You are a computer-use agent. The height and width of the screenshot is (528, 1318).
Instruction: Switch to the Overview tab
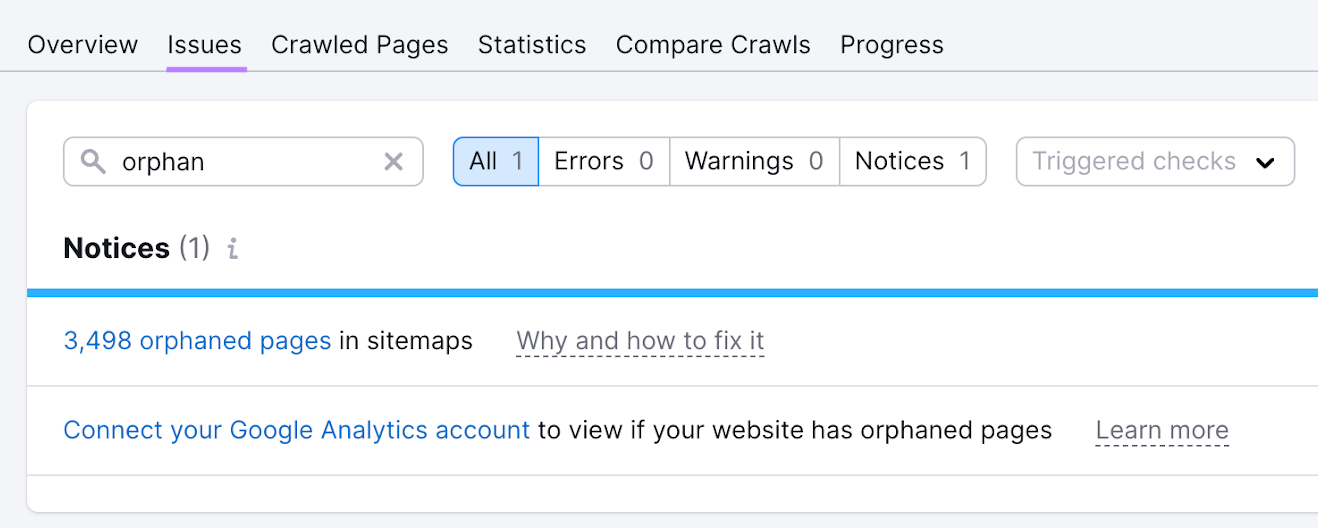83,45
